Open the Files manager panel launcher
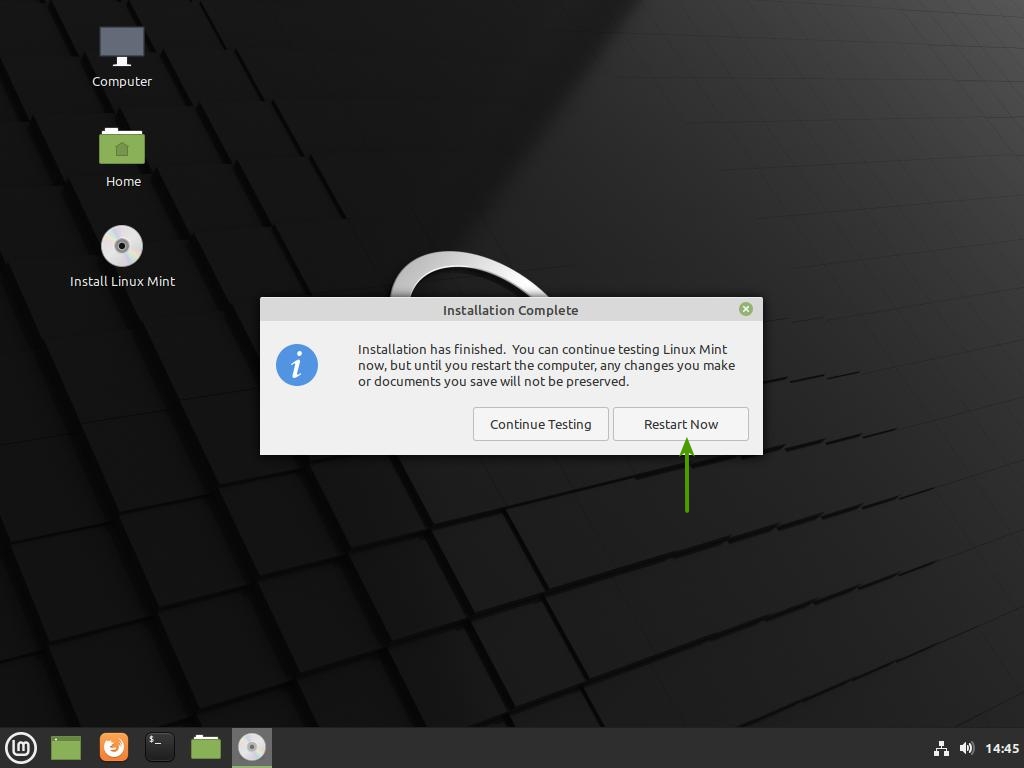 [x=206, y=747]
